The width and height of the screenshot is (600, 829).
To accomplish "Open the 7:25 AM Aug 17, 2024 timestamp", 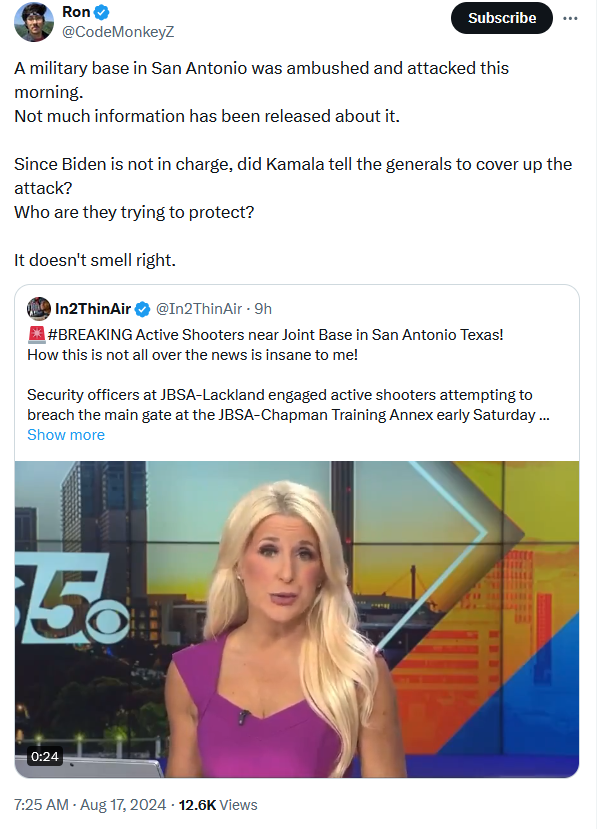I will (x=90, y=805).
